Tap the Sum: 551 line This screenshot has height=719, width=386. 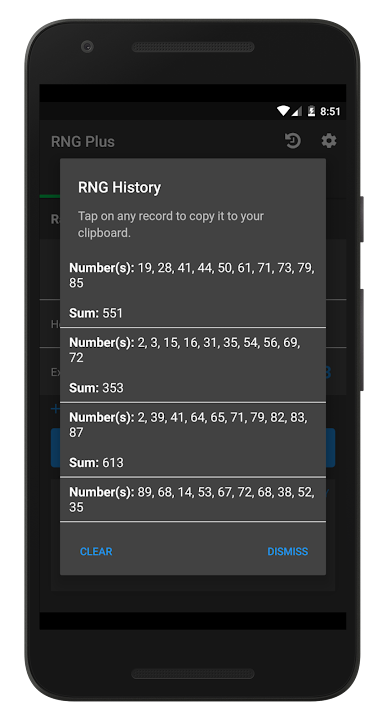coord(96,313)
